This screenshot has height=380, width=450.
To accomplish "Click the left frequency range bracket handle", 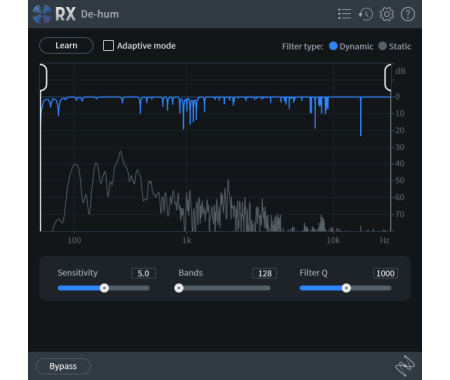I will [44, 77].
